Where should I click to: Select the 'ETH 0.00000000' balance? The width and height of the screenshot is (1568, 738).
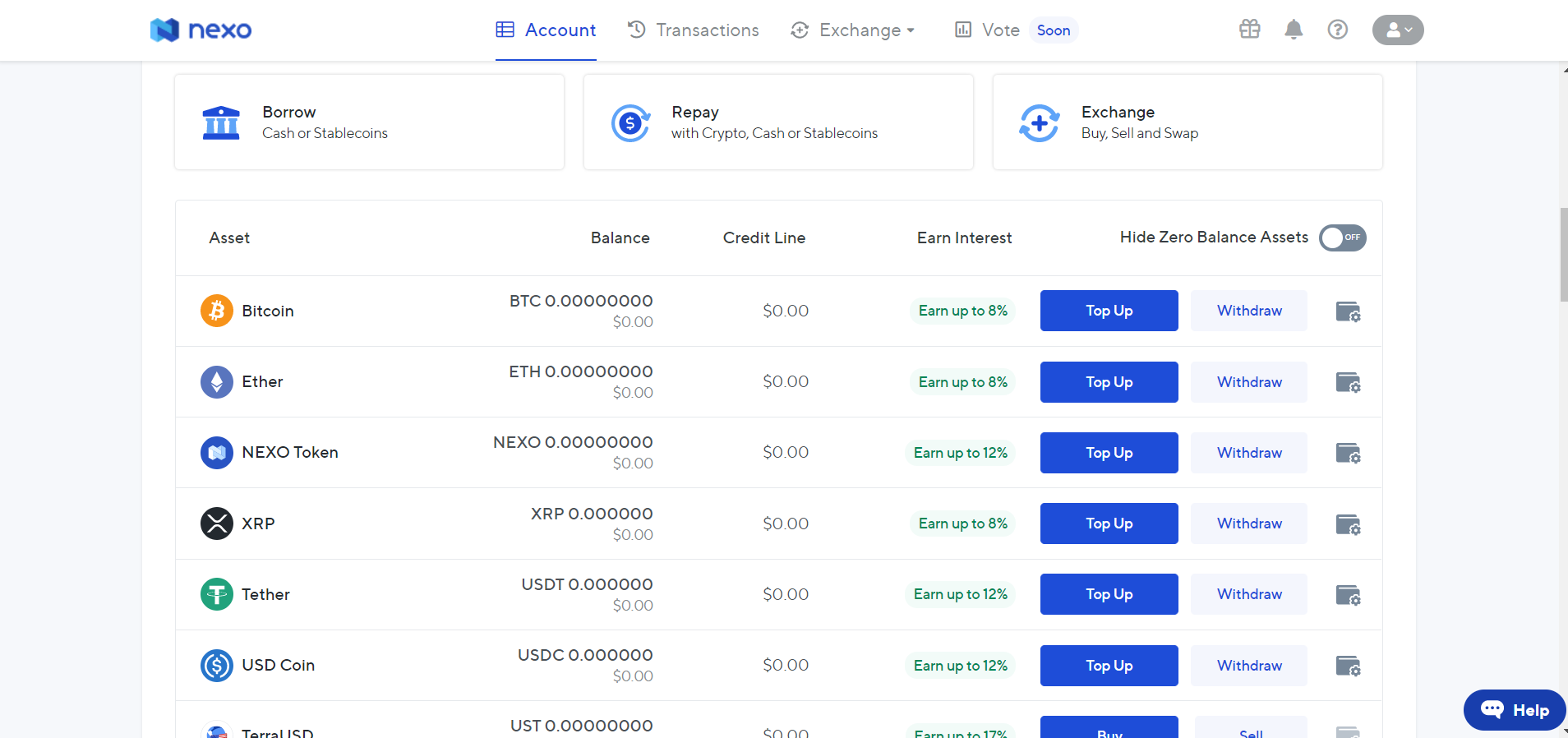coord(581,371)
